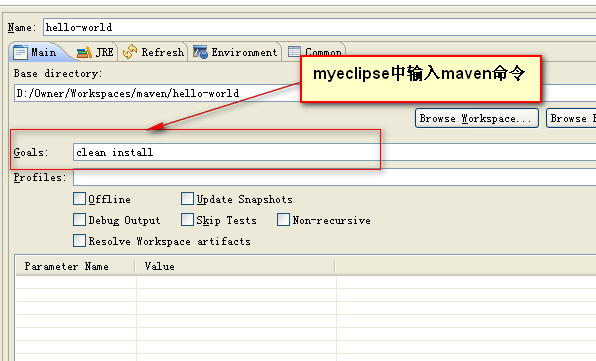This screenshot has height=361, width=596.
Task: Click the Refresh arrows icon
Action: tap(130, 52)
